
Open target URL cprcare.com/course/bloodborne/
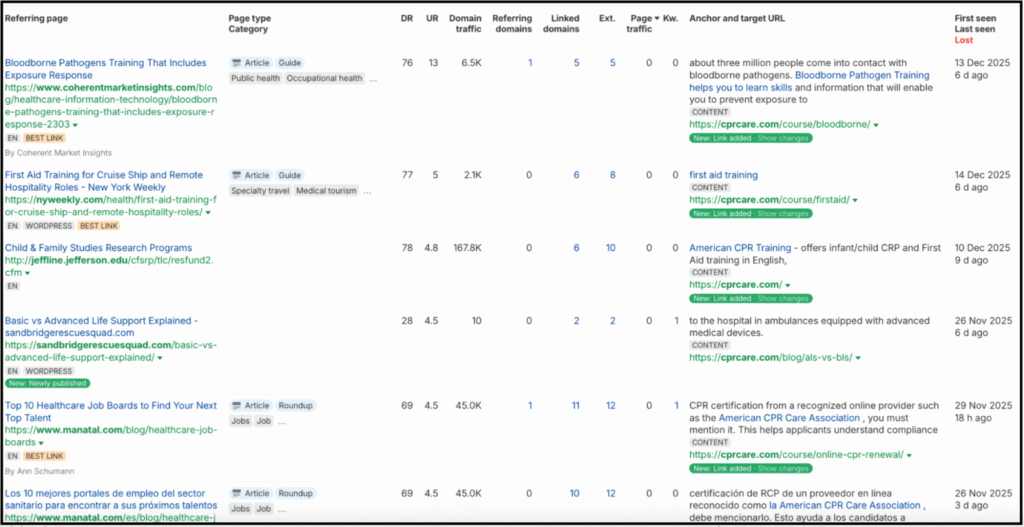coord(780,125)
